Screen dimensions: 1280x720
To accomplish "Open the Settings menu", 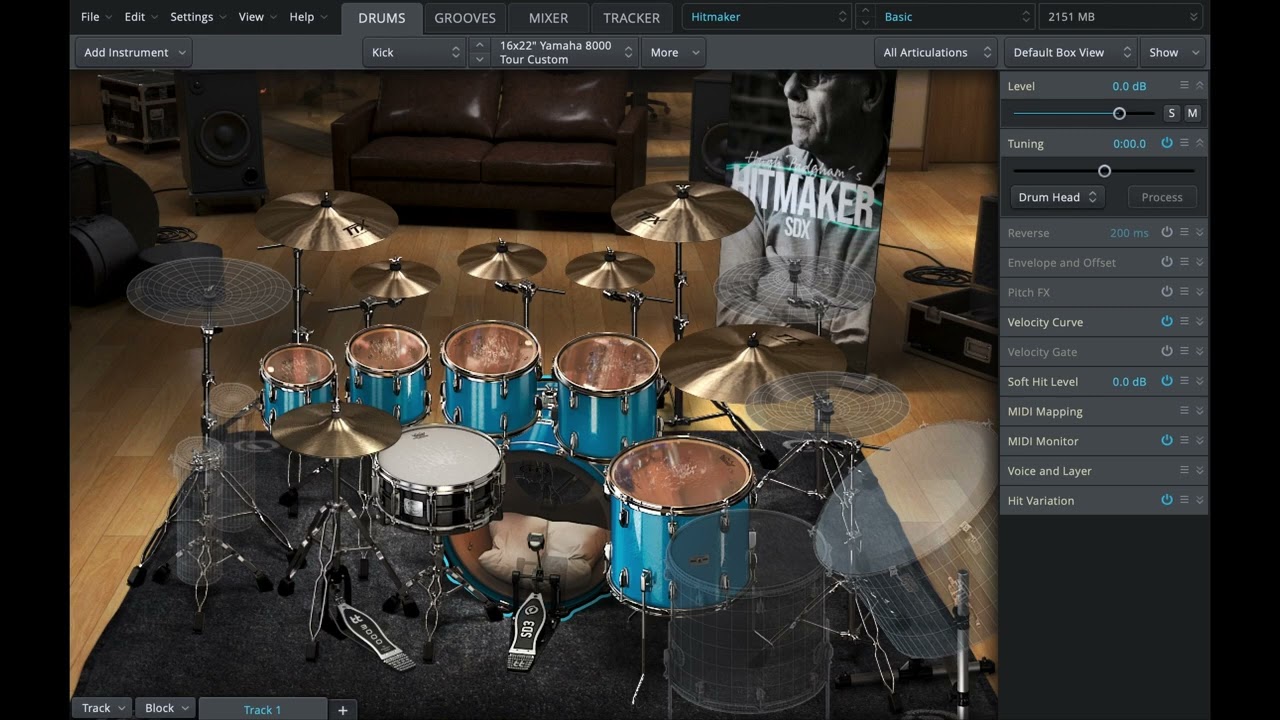I will 198,17.
